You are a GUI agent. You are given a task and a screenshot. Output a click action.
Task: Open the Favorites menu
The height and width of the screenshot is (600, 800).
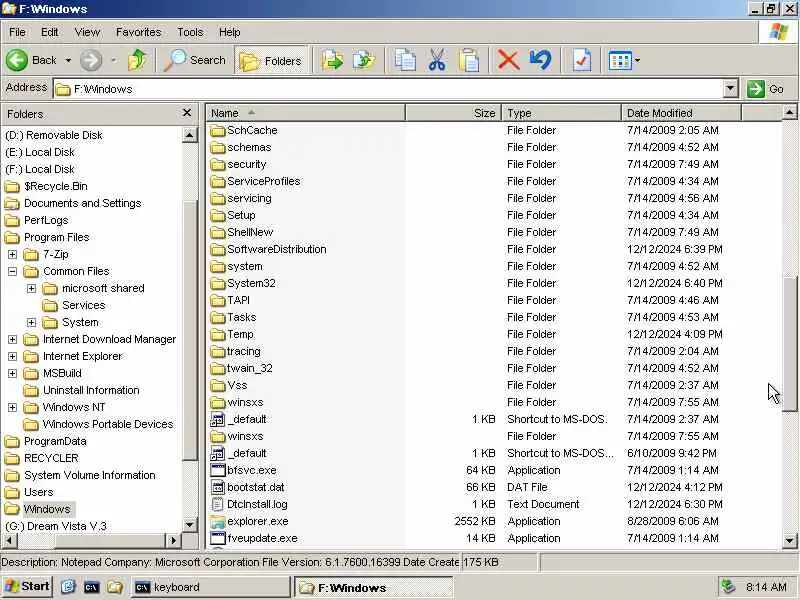pos(138,32)
